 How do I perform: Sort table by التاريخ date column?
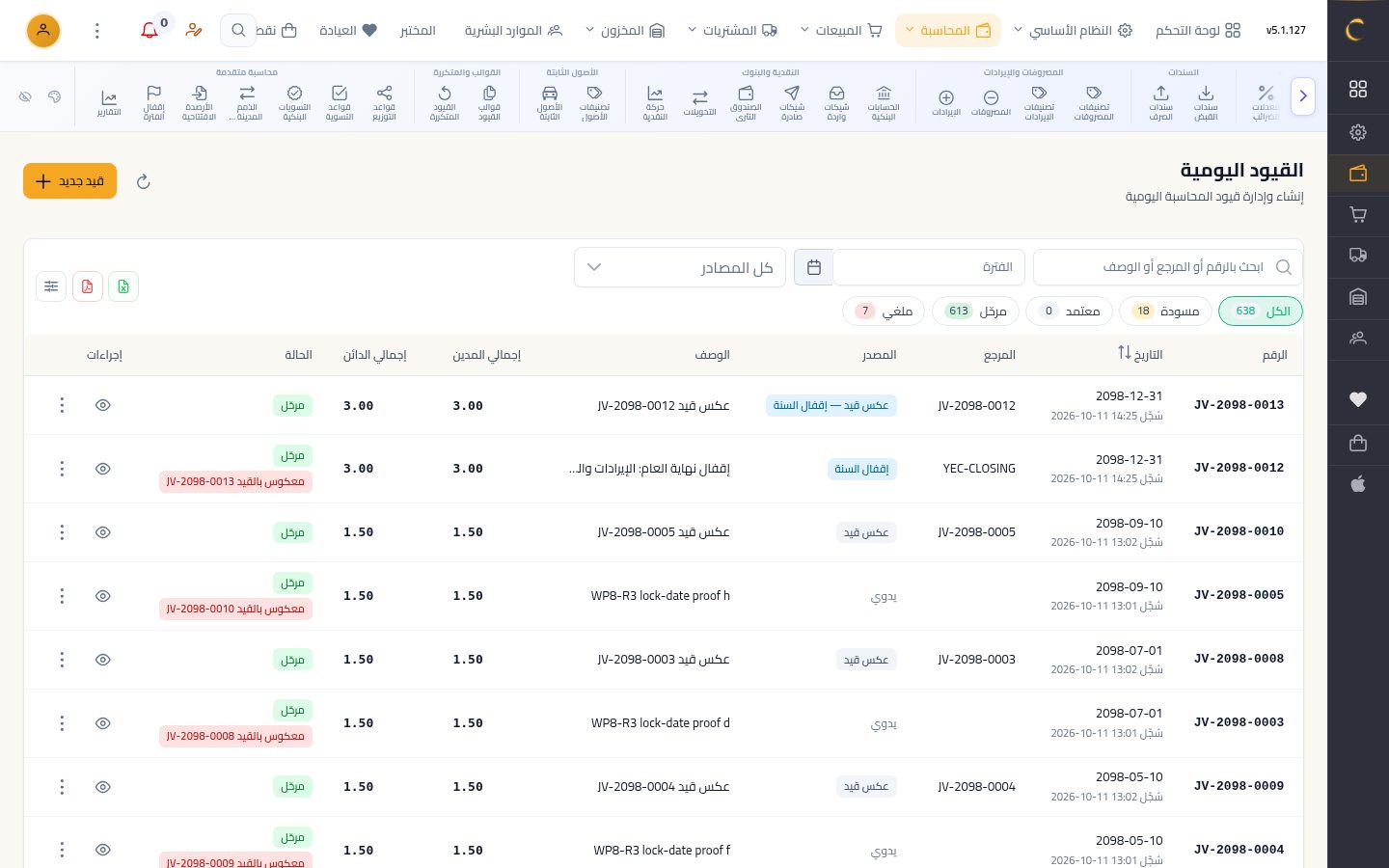click(1140, 354)
